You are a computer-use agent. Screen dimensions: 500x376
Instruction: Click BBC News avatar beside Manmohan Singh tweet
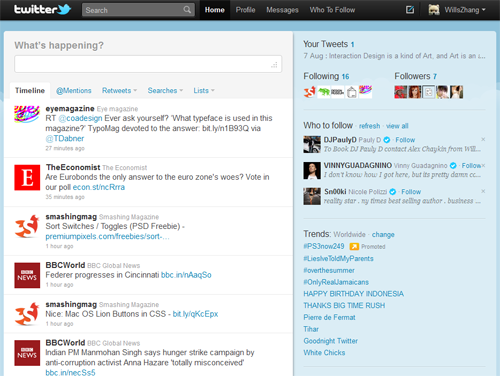click(27, 353)
